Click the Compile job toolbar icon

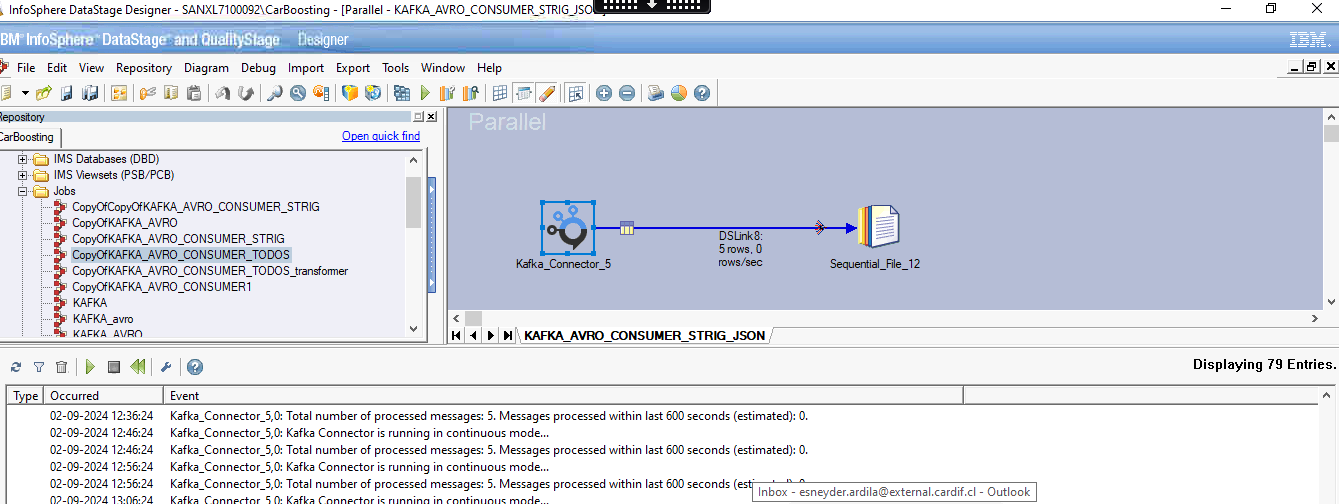402,93
